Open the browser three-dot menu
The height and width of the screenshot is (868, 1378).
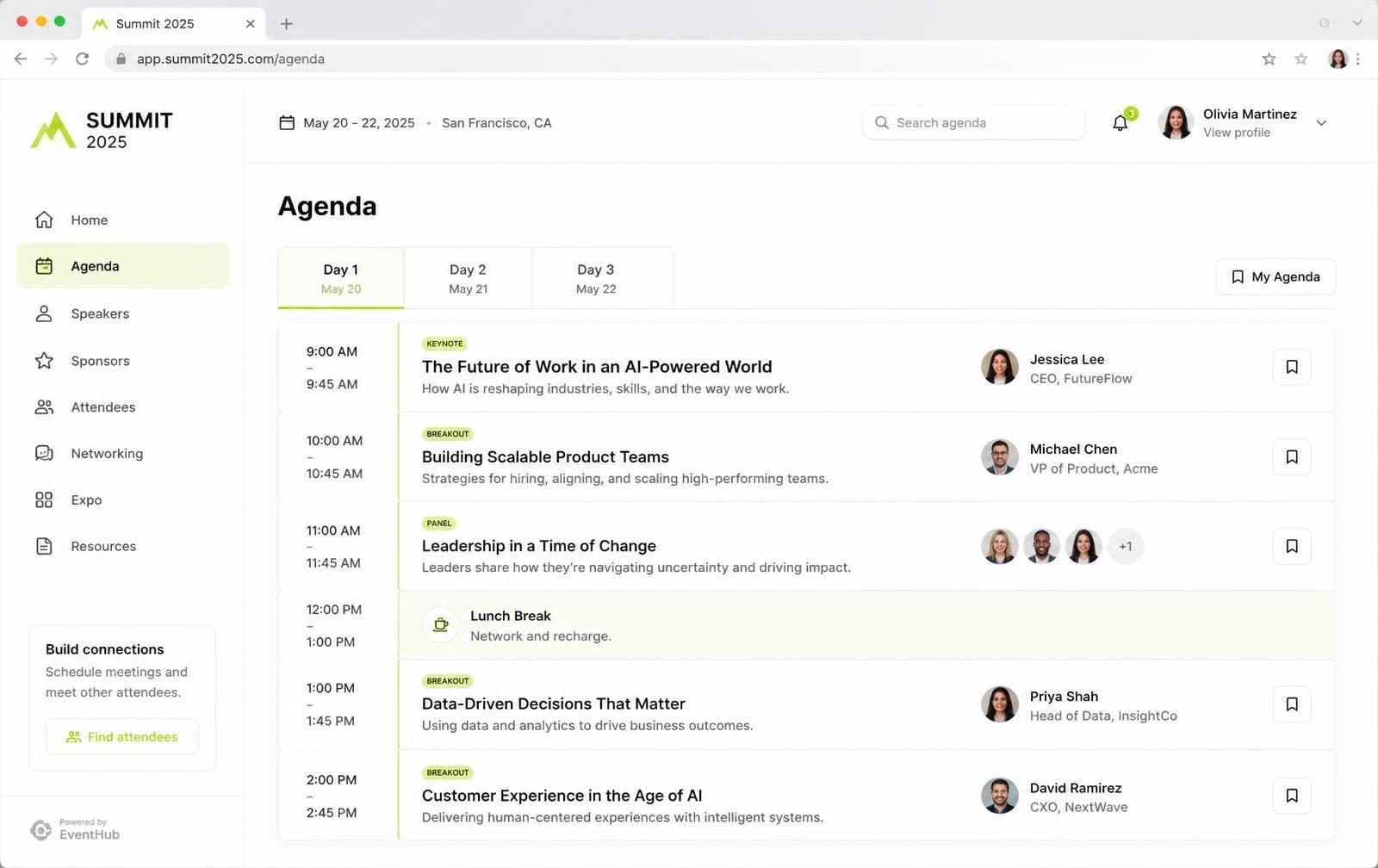(x=1358, y=59)
